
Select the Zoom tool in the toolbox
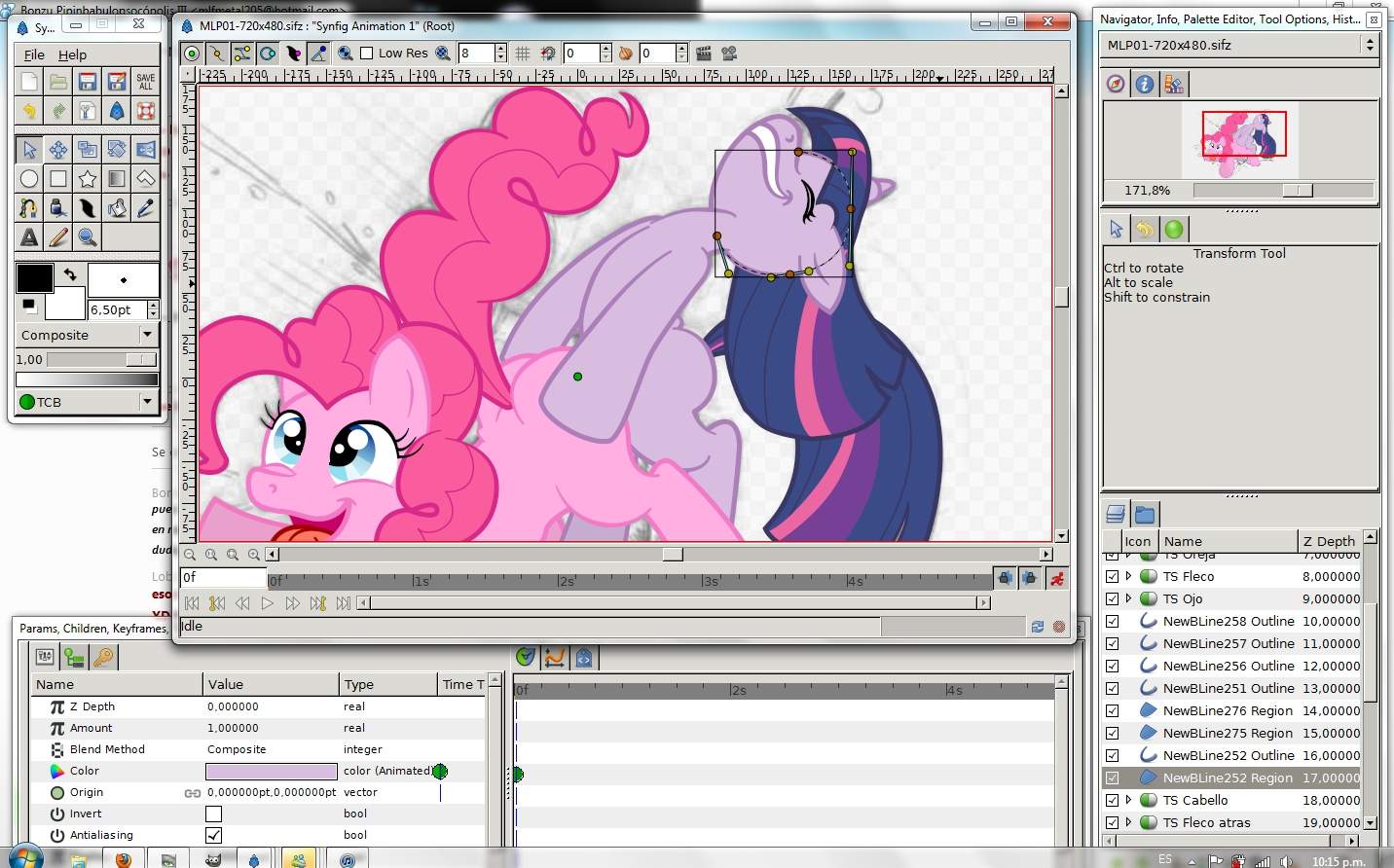tap(88, 237)
